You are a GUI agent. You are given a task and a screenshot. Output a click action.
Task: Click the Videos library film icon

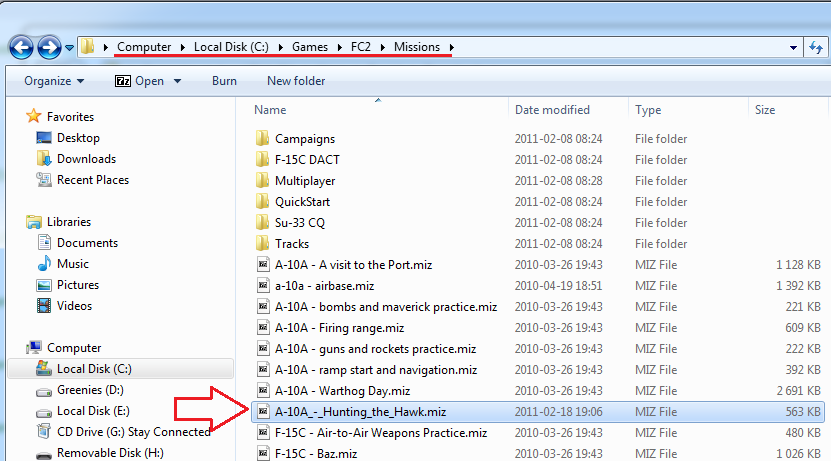pos(44,306)
